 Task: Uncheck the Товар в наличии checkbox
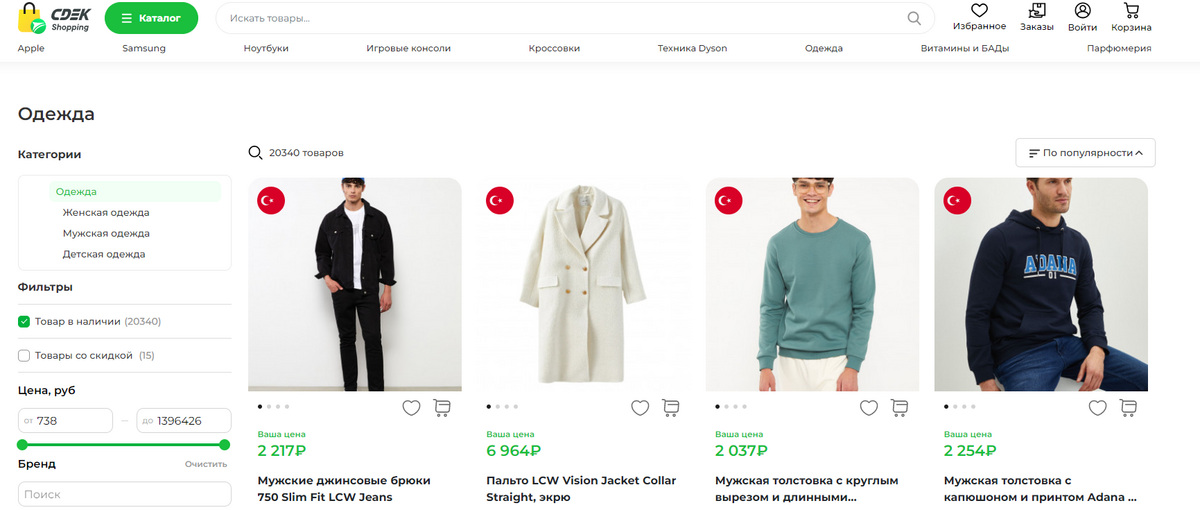25,322
